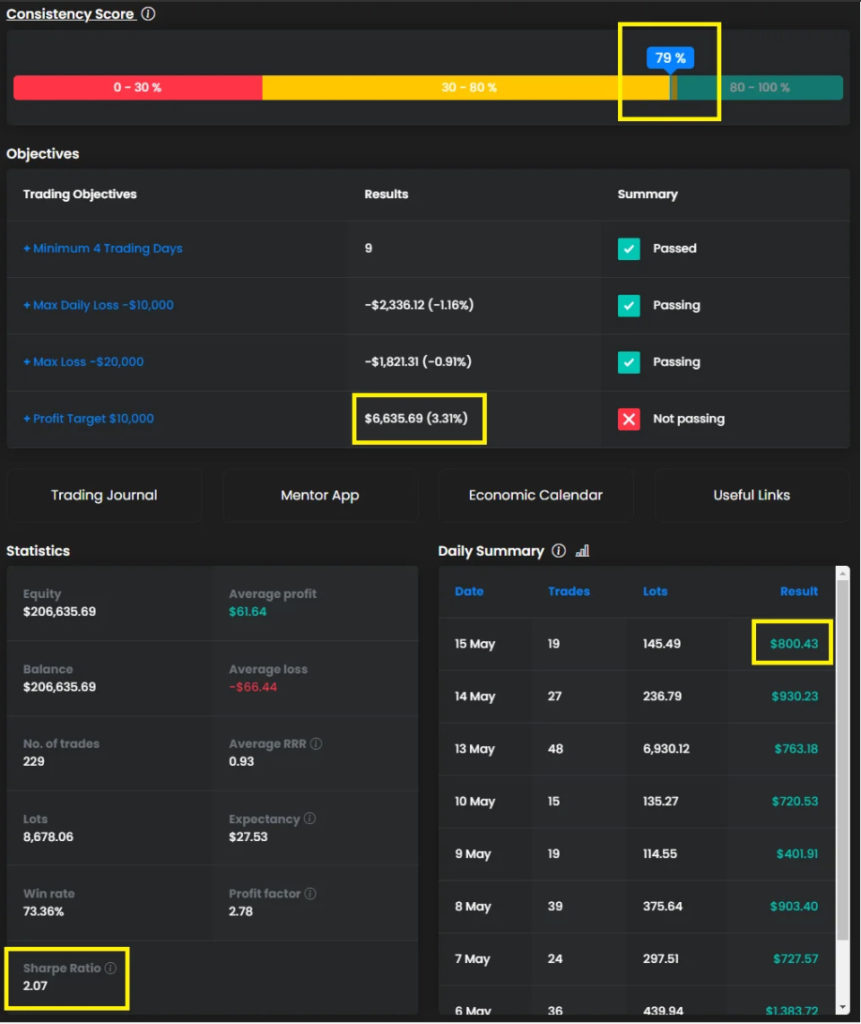
Task: Click the Consistency Score info icon
Action: pos(148,14)
